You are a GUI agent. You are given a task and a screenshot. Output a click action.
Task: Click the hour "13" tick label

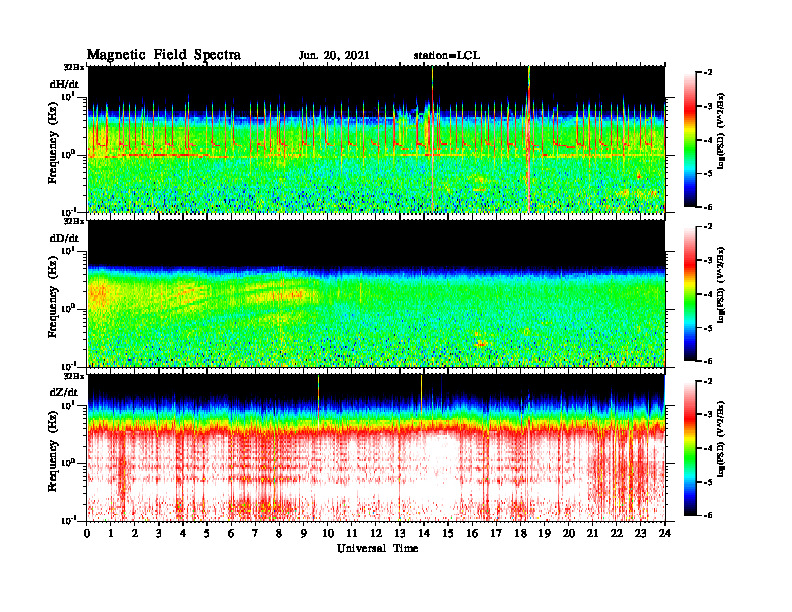(x=400, y=534)
